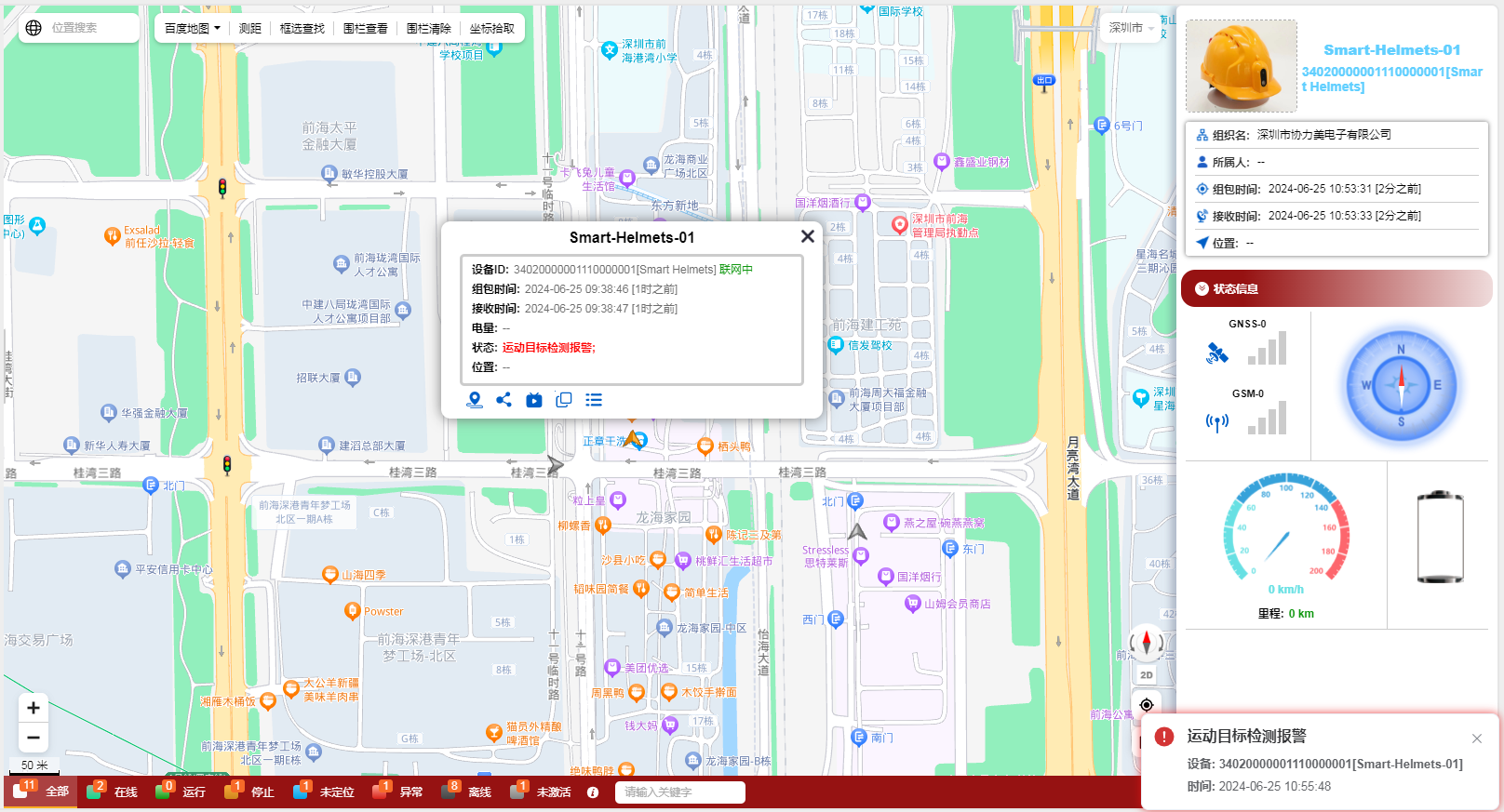This screenshot has height=812, width=1504.
Task: Click the share icon in Smart-Helmets-01 popup
Action: click(504, 400)
